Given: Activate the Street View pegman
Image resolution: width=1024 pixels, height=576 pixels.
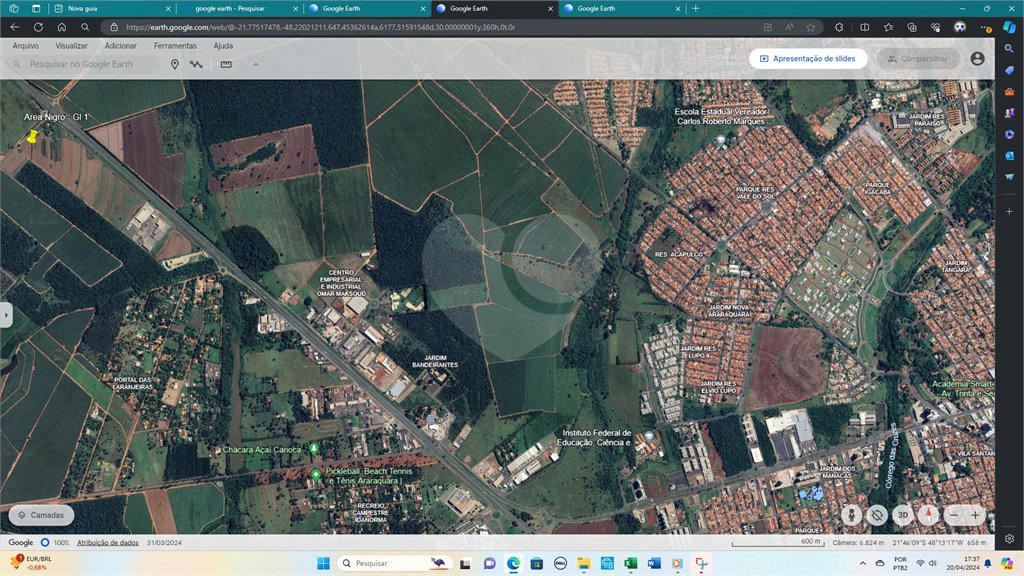Looking at the screenshot, I should tap(851, 515).
